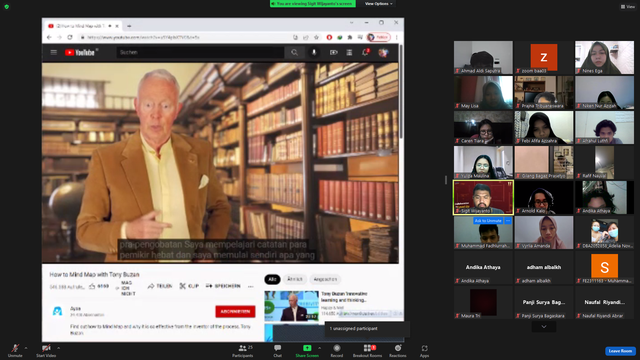Open the Zoom Chat panel

click(278, 351)
